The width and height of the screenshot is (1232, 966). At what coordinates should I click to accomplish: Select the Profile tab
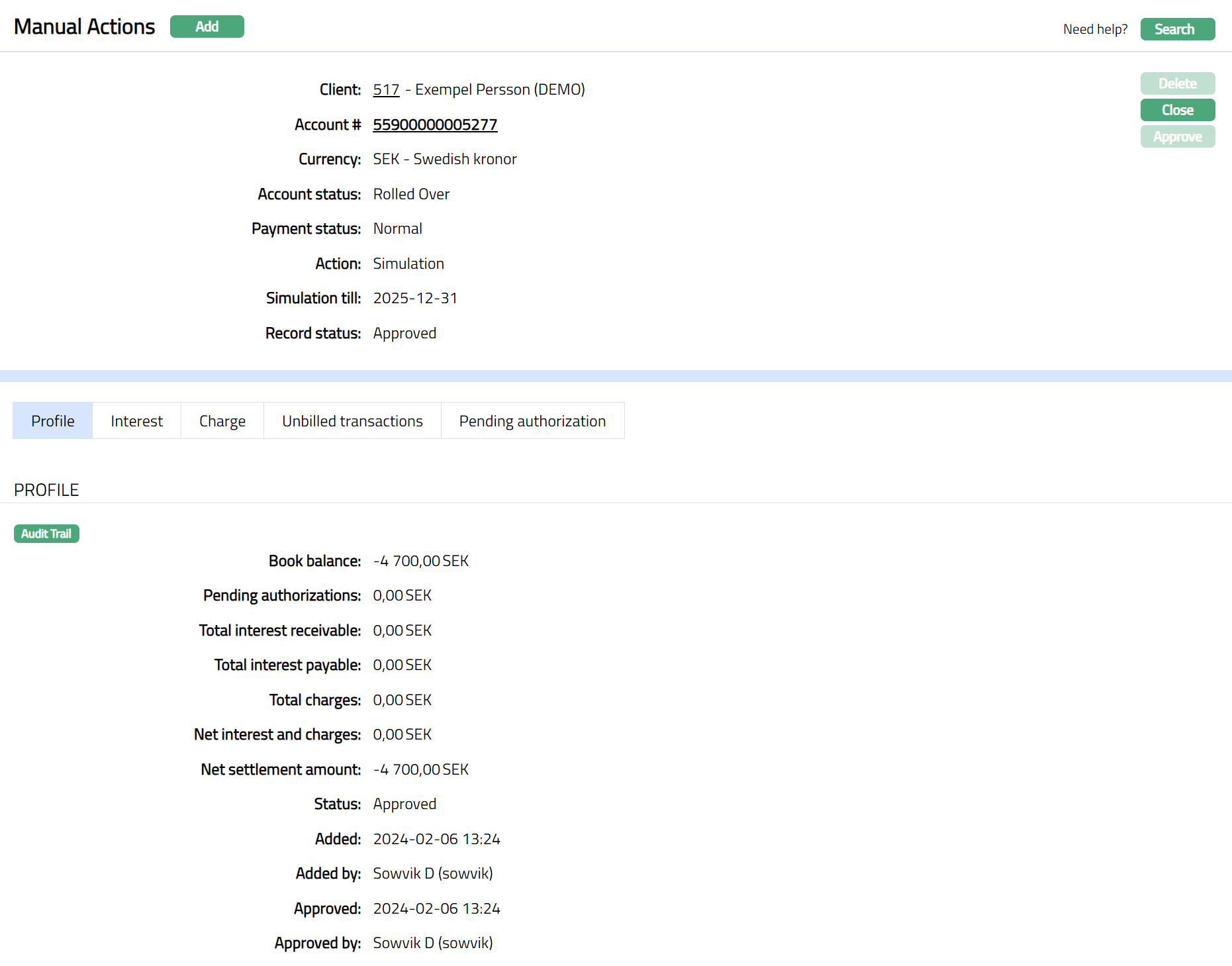(53, 421)
